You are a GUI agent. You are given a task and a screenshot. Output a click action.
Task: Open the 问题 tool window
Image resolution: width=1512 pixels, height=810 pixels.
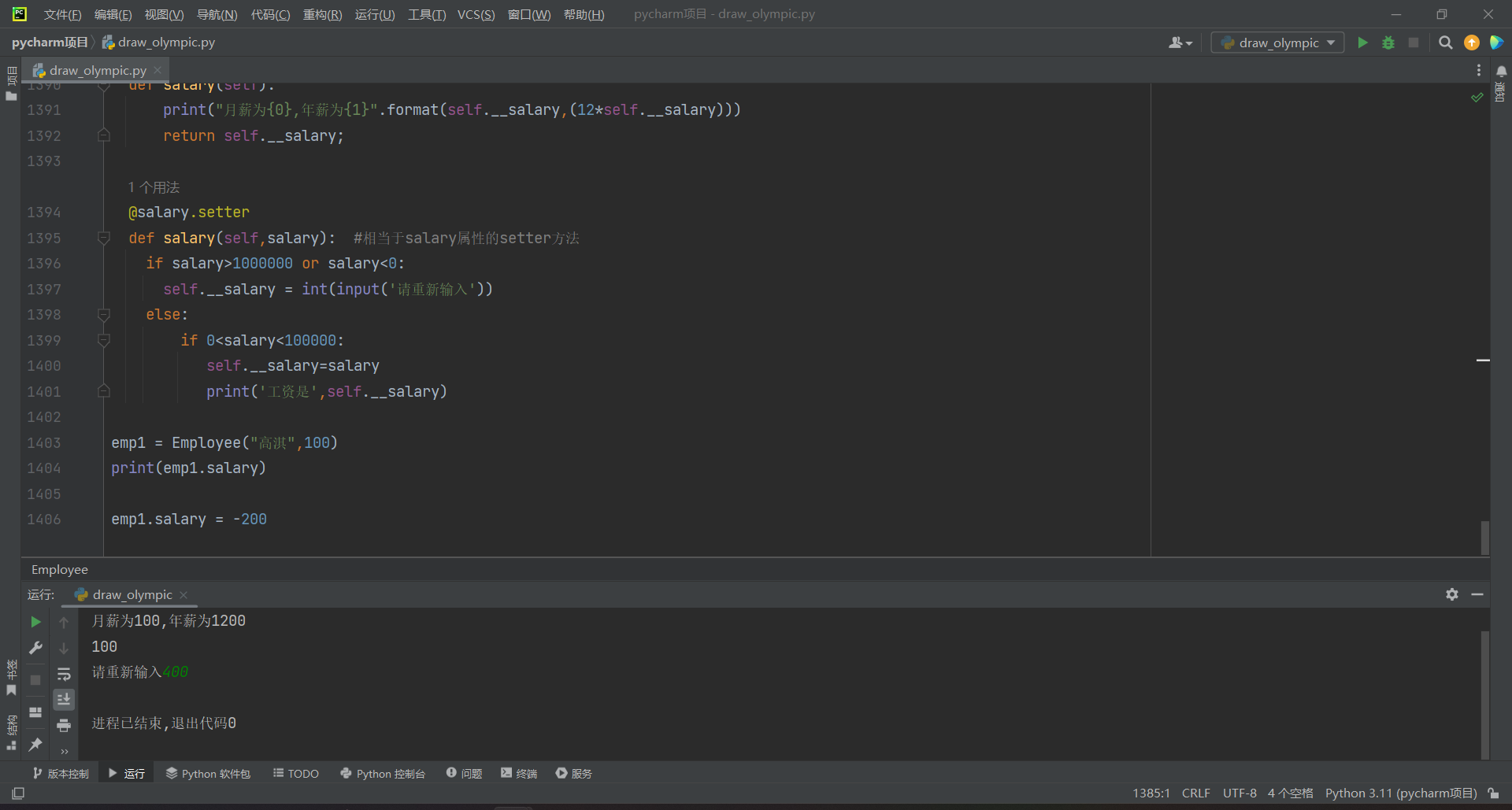(x=464, y=774)
